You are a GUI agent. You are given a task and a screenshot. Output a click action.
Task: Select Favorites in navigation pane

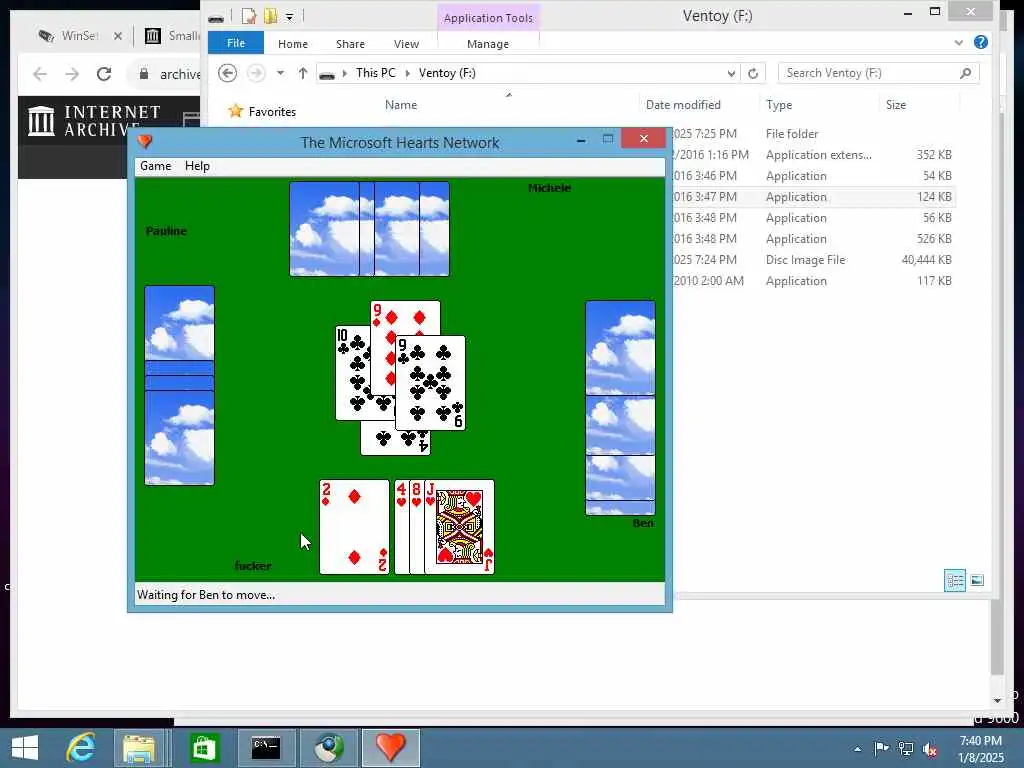[x=272, y=112]
